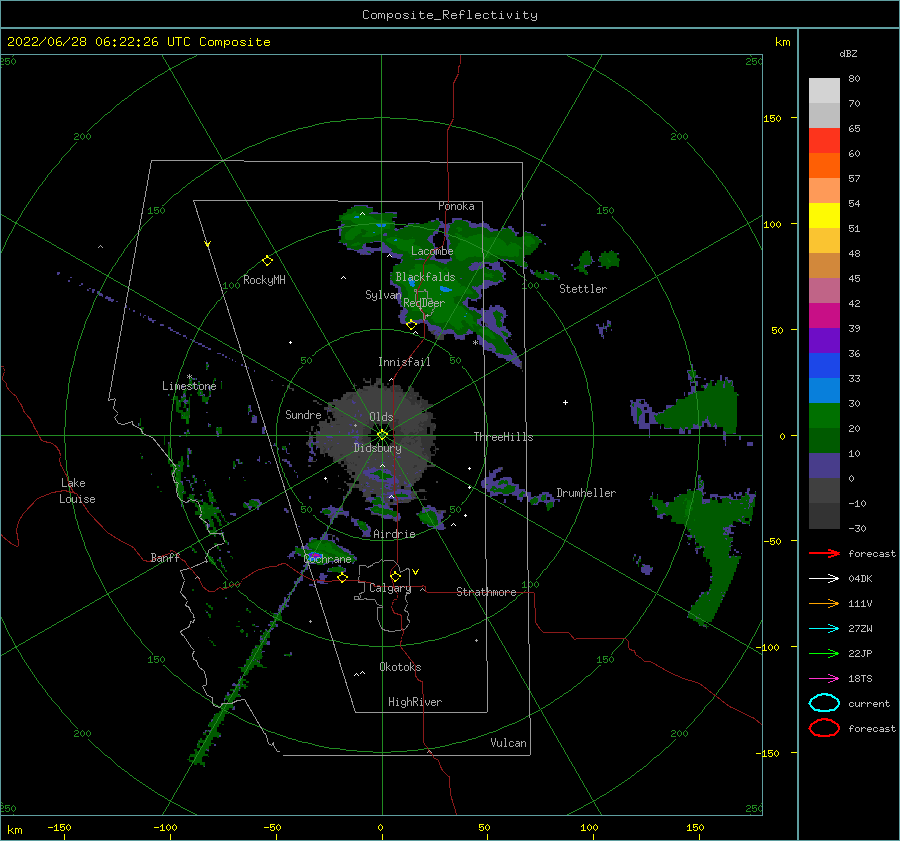Pick the indigo 0-10 dBZ color swatch
The width and height of the screenshot is (900, 841).
point(824,466)
